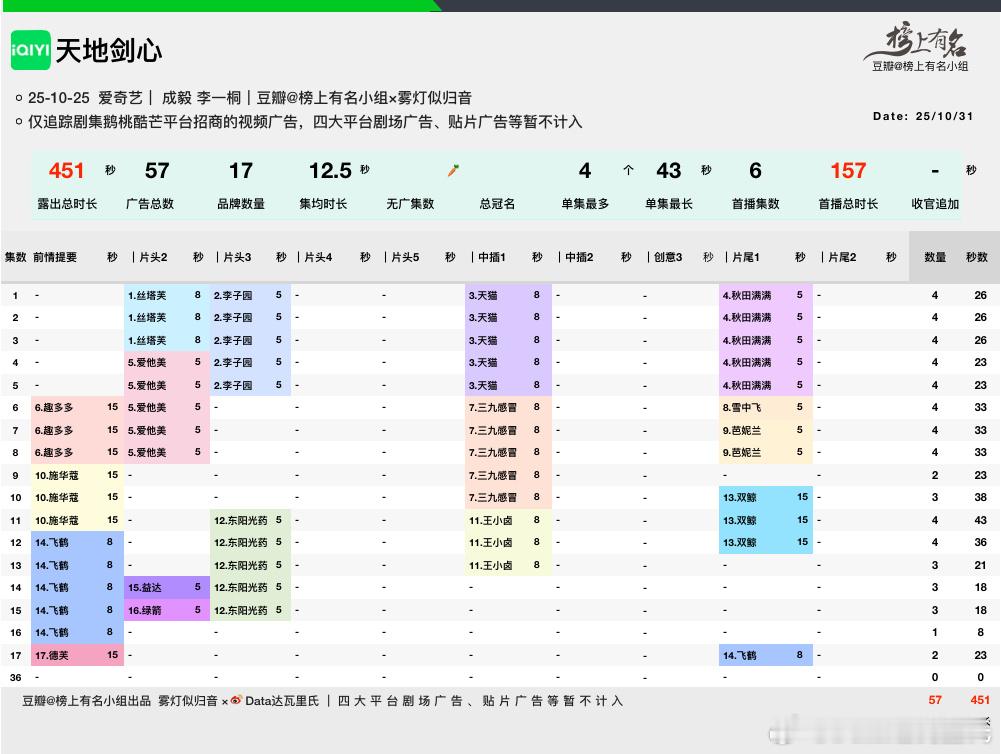Select 9.芭妮兰 cell in episode 8 row
1001x754 pixels.
(x=765, y=452)
